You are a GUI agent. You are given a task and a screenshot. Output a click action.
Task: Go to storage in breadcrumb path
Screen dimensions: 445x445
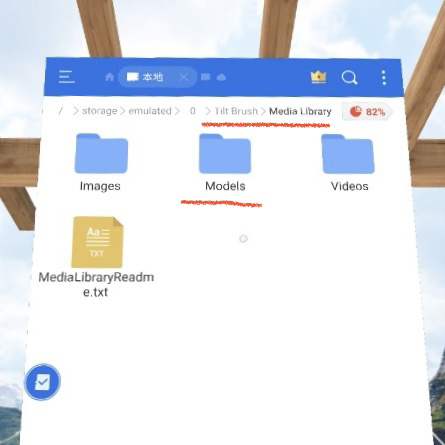[100, 111]
